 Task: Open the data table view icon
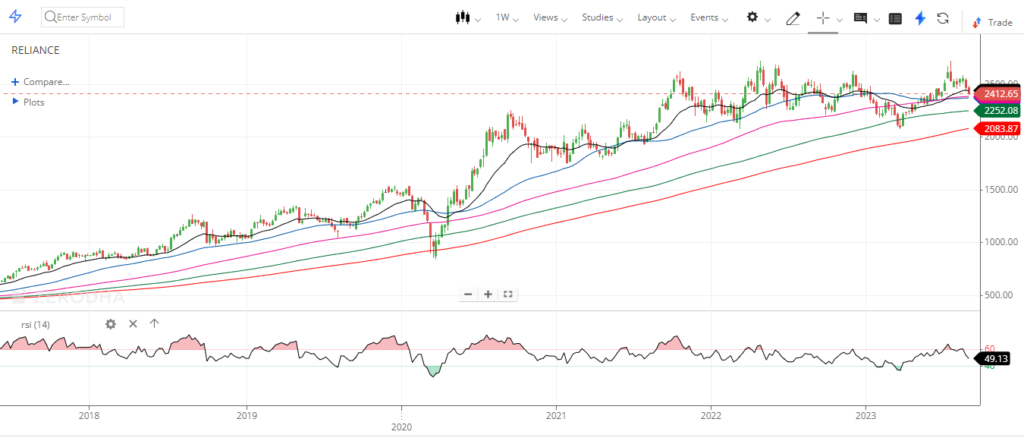click(x=895, y=19)
